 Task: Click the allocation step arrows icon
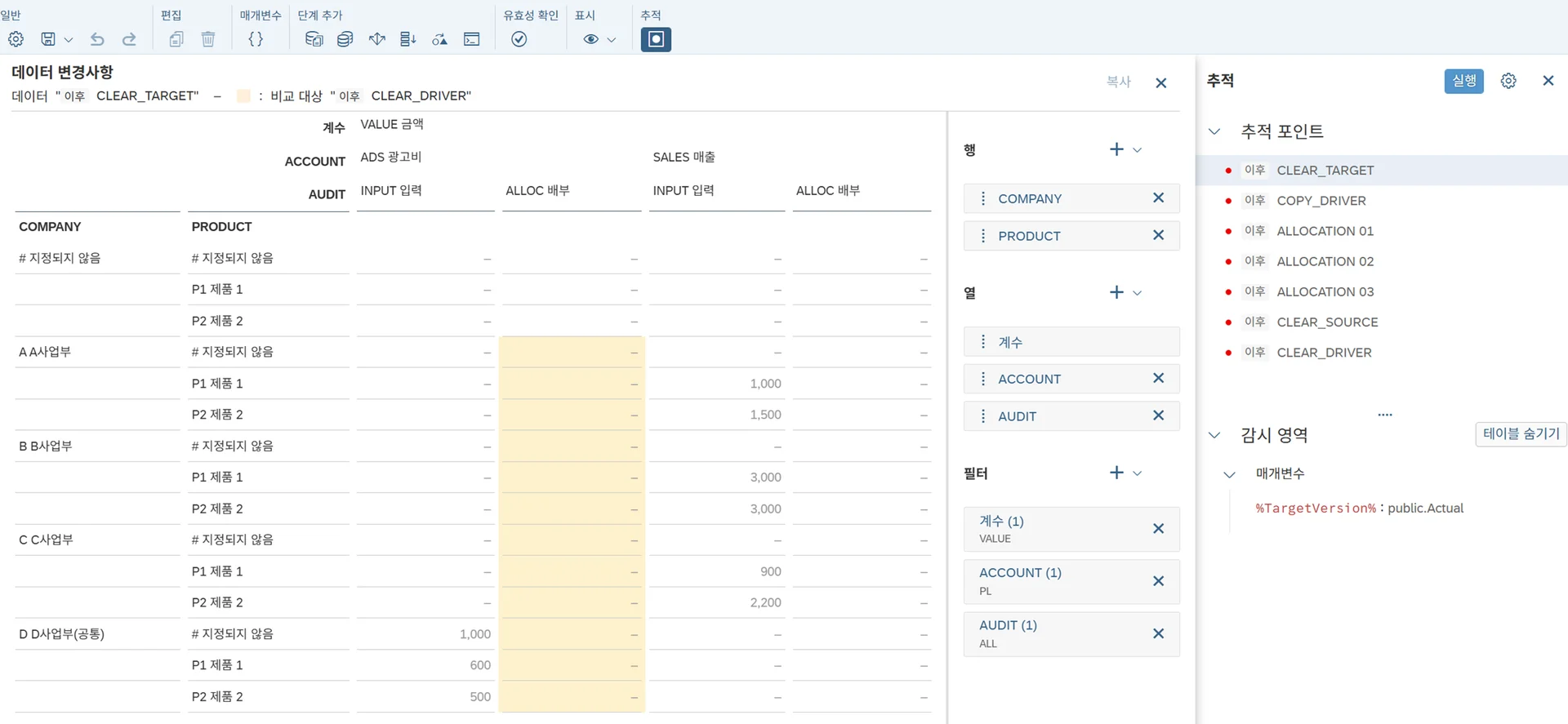pyautogui.click(x=376, y=39)
